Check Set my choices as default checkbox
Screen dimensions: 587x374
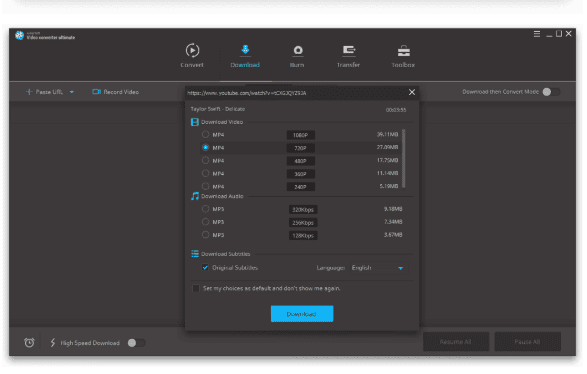[196, 288]
